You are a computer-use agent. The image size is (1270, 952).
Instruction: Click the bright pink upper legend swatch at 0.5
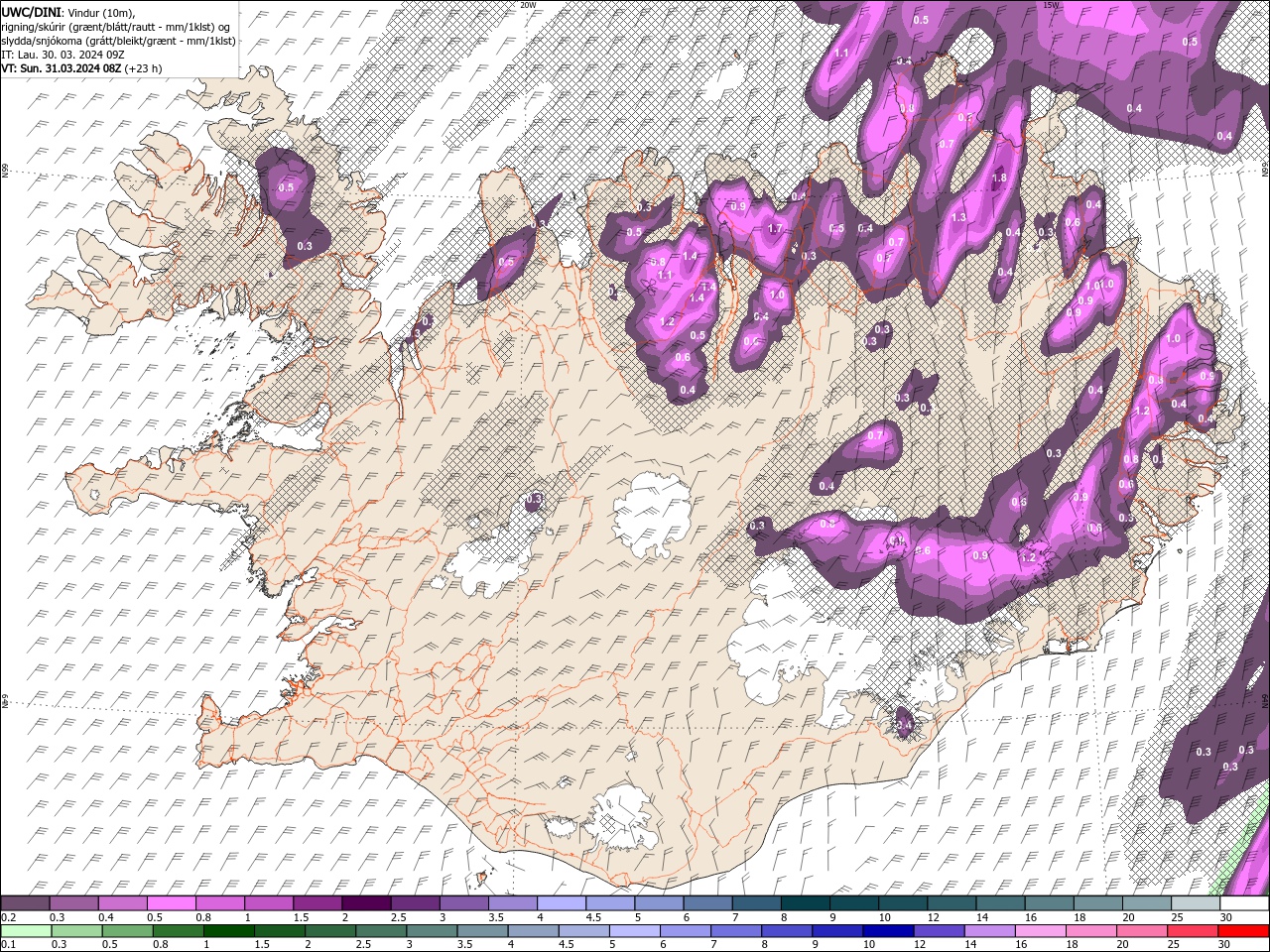tap(172, 903)
